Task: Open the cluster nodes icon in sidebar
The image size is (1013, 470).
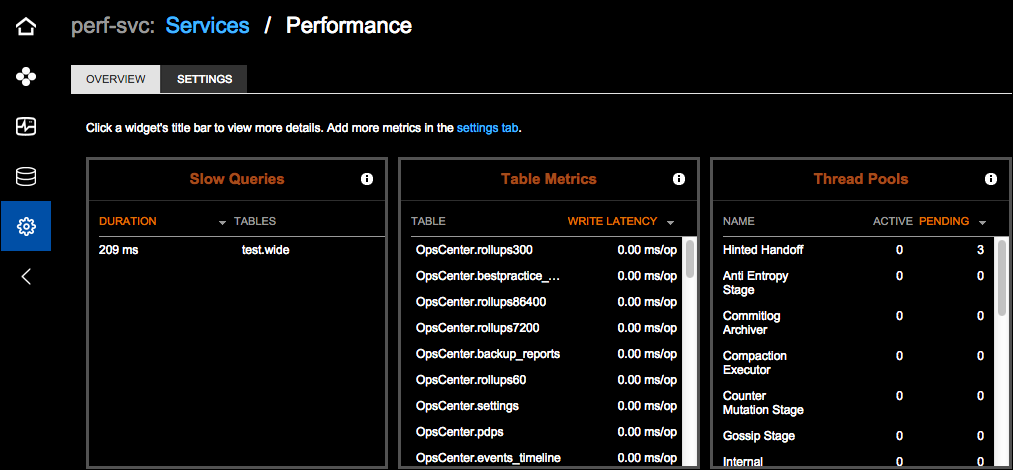Action: pyautogui.click(x=26, y=76)
